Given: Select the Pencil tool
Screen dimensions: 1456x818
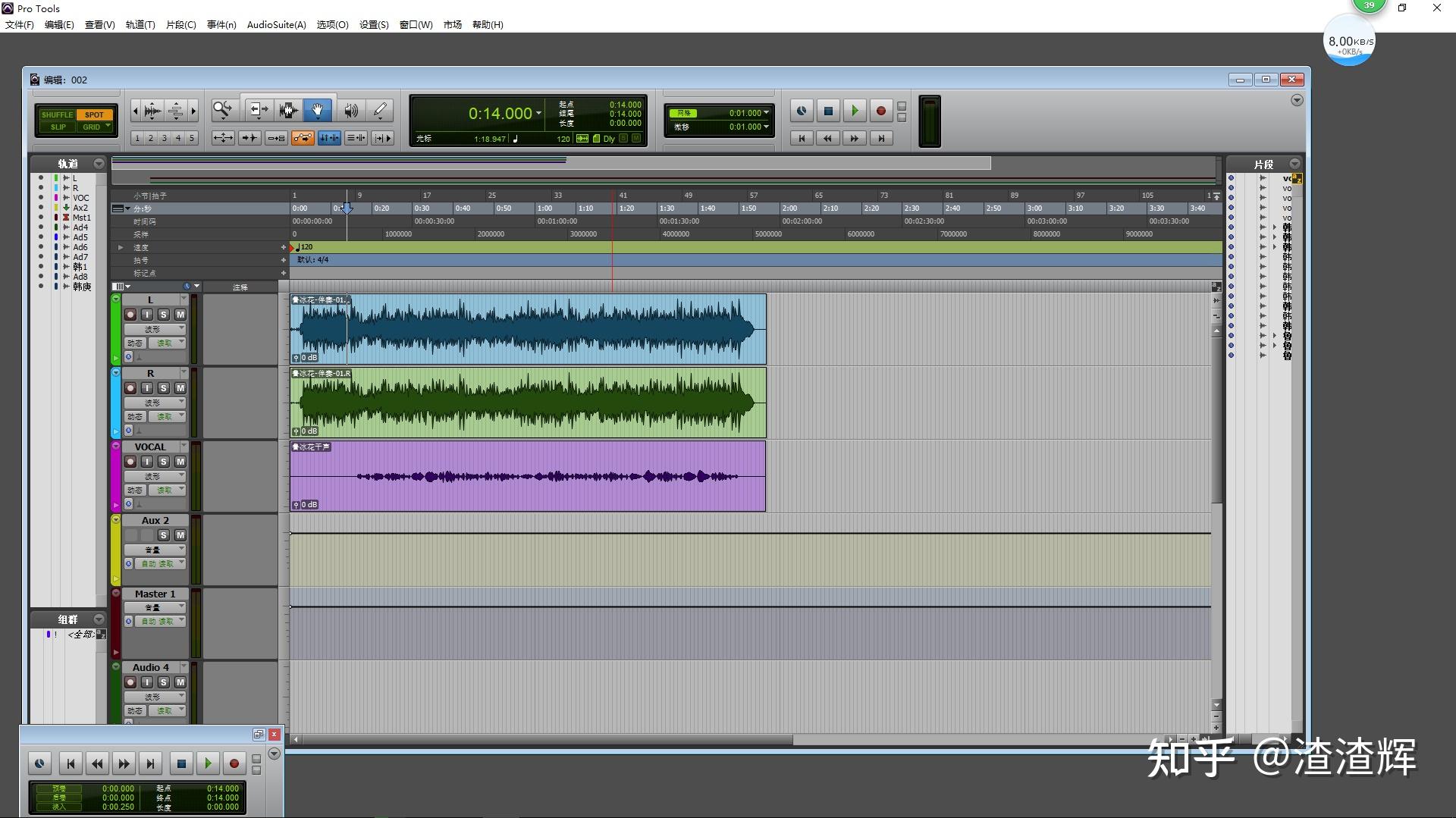Looking at the screenshot, I should pos(380,111).
